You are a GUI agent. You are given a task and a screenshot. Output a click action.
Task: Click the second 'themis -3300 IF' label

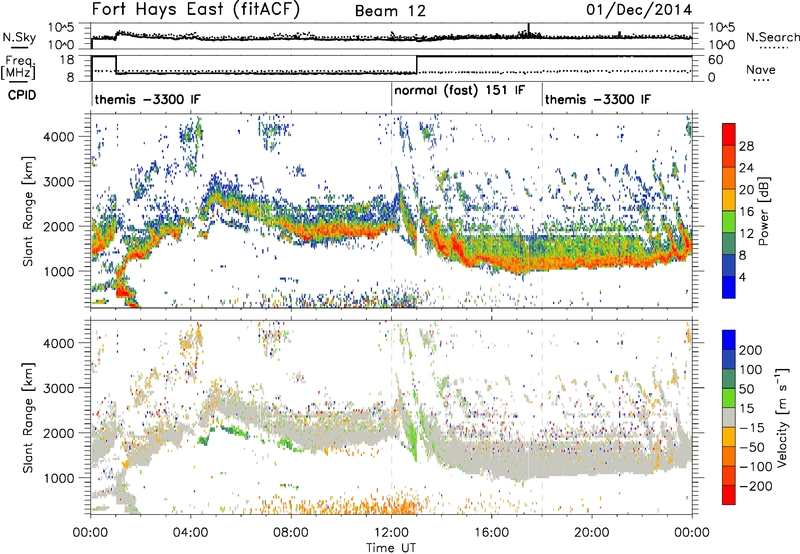(x=598, y=99)
